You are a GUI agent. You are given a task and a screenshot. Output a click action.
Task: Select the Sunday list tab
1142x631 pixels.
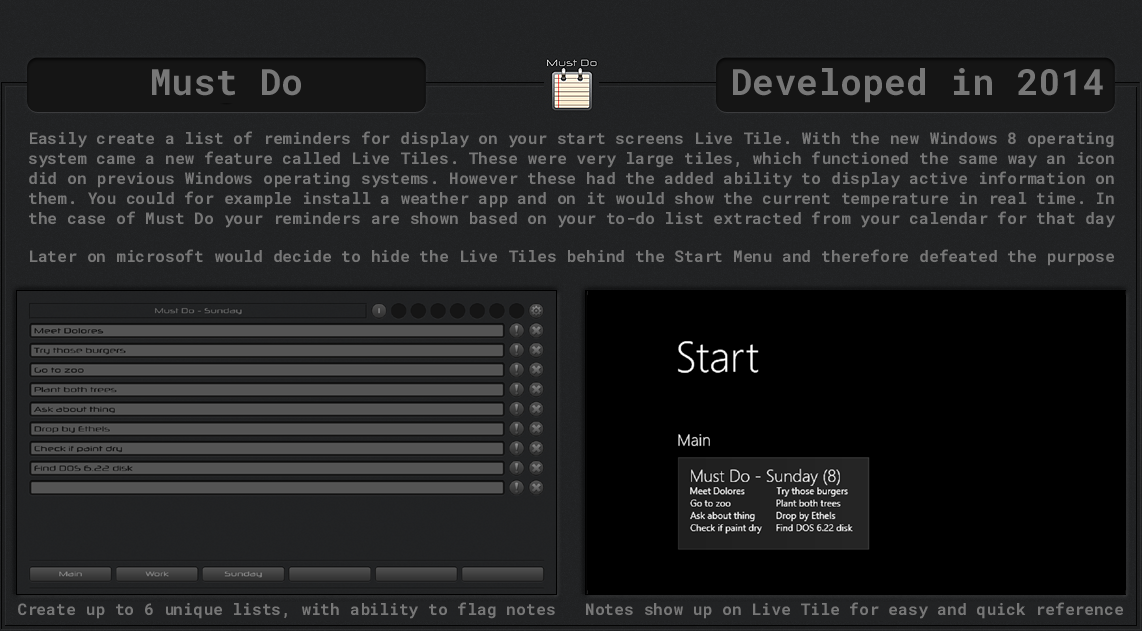tap(243, 574)
